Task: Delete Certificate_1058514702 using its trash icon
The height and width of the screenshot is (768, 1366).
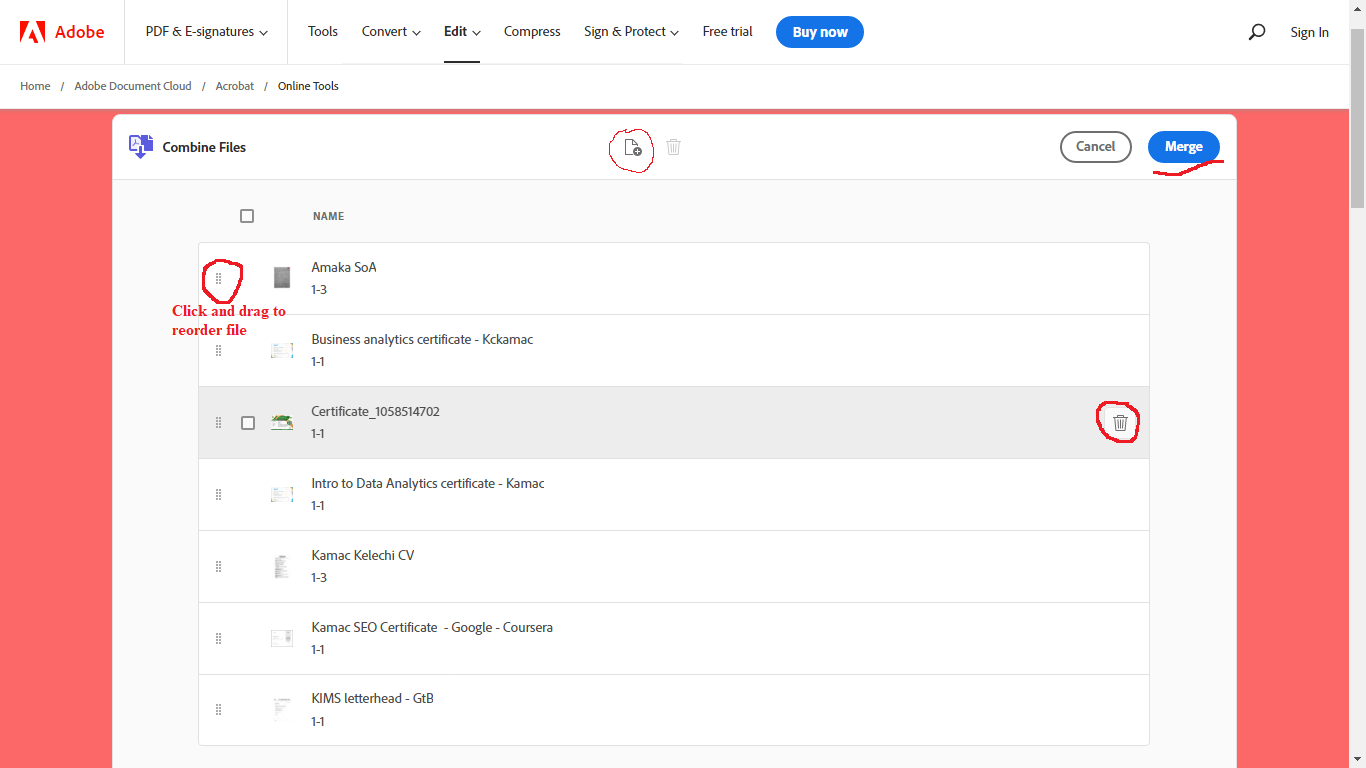Action: point(1118,422)
